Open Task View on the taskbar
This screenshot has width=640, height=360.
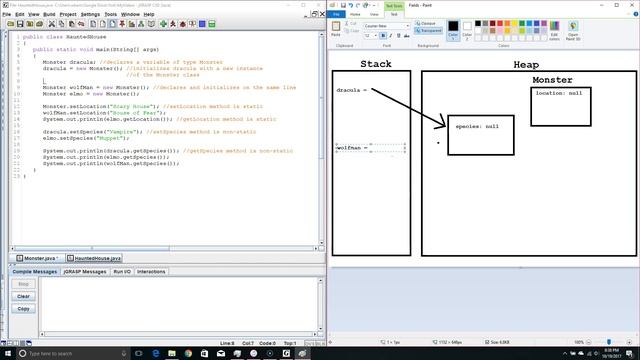click(x=139, y=353)
